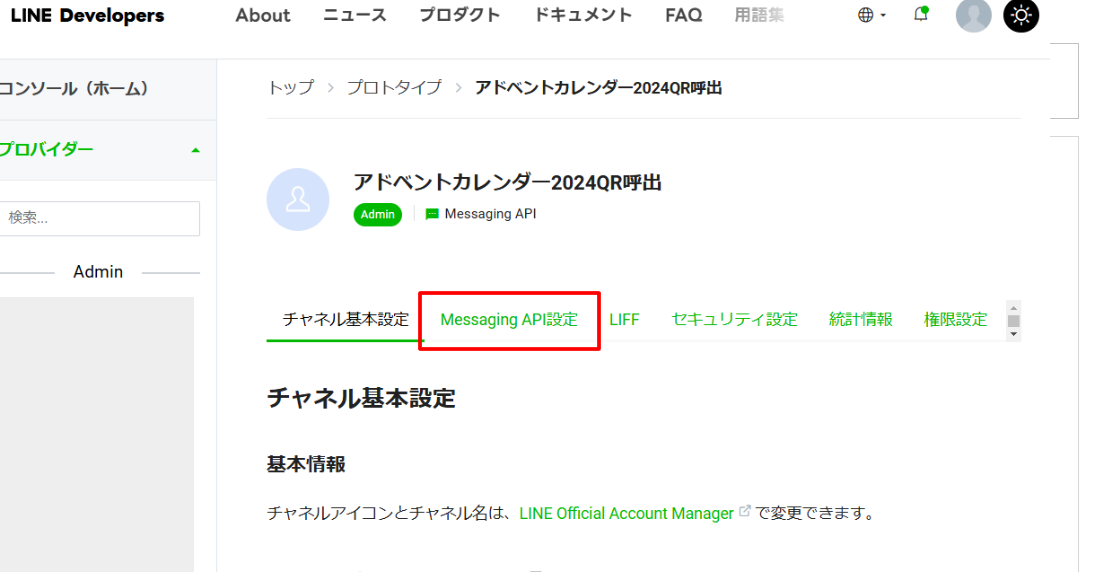
Task: Open the notifications bell icon
Action: [921, 14]
